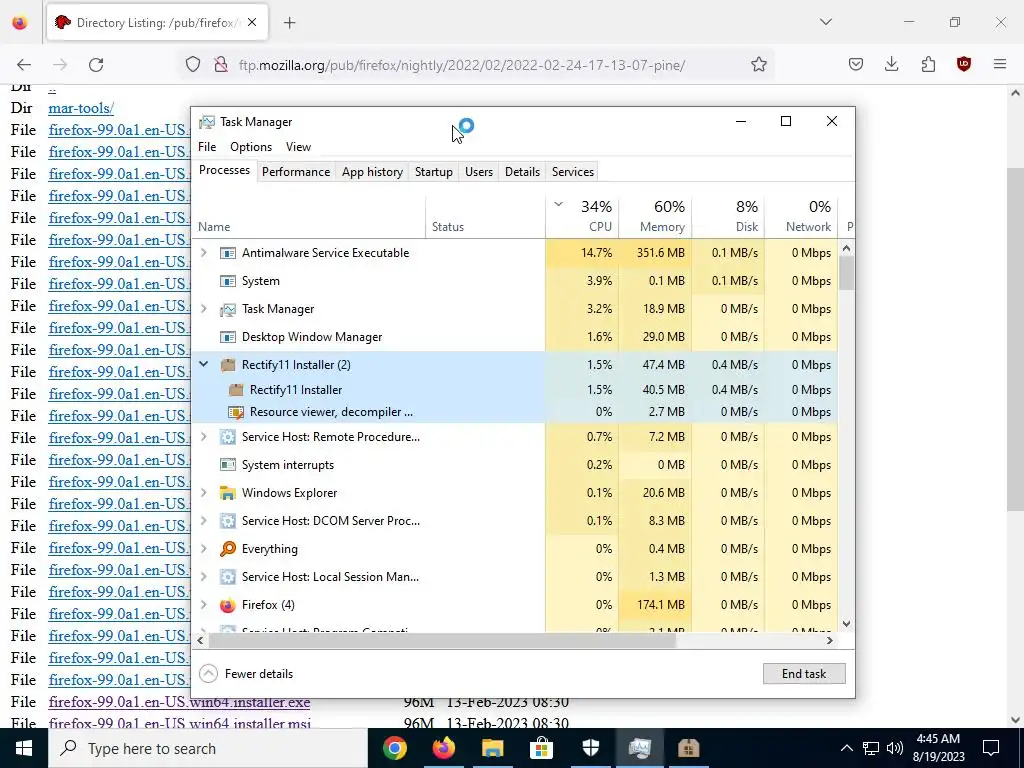Click the Service Host: Remote Procedure icon

(x=227, y=437)
